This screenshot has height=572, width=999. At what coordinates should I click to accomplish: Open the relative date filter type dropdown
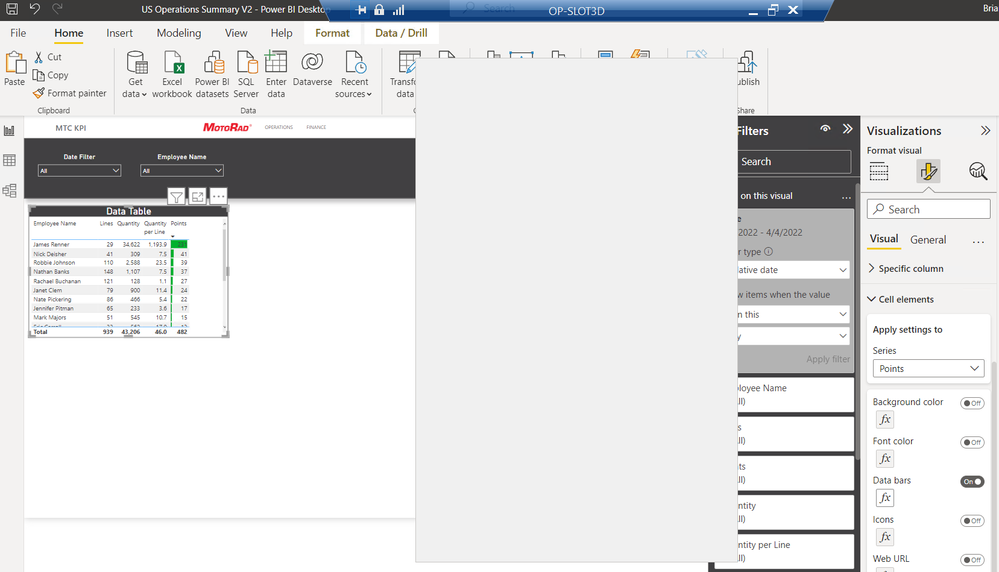(x=794, y=270)
